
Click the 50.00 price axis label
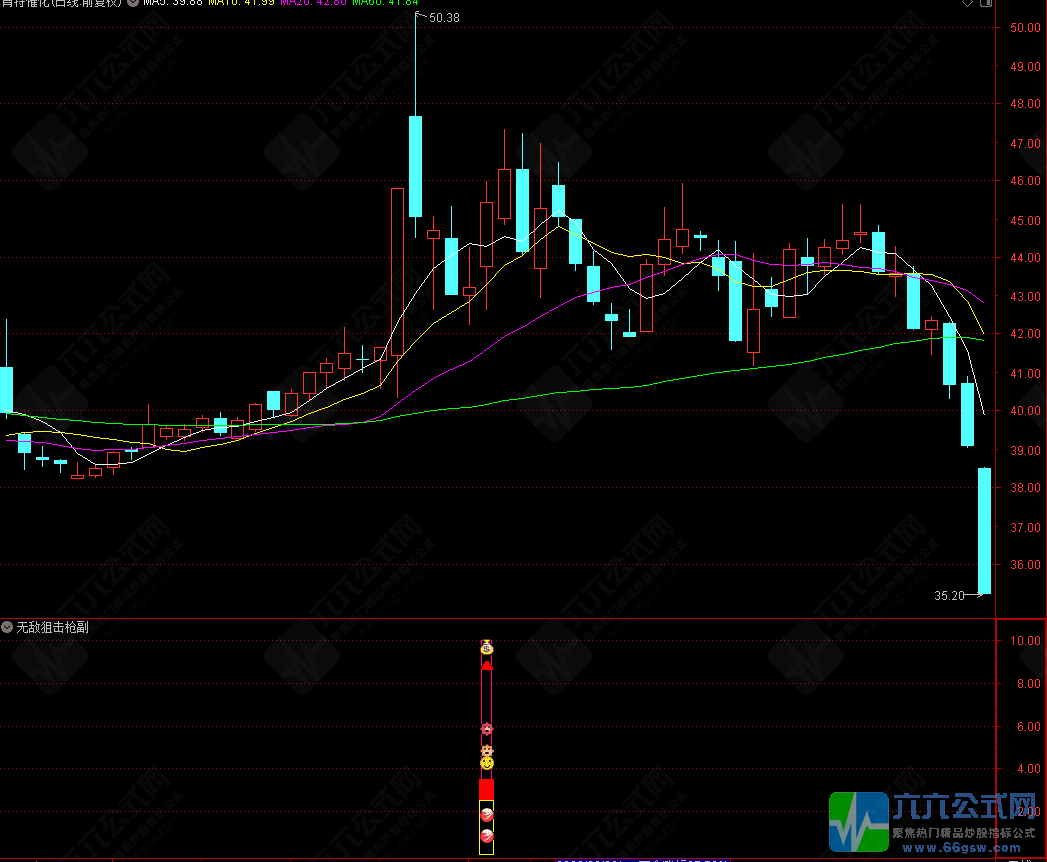coord(1025,27)
